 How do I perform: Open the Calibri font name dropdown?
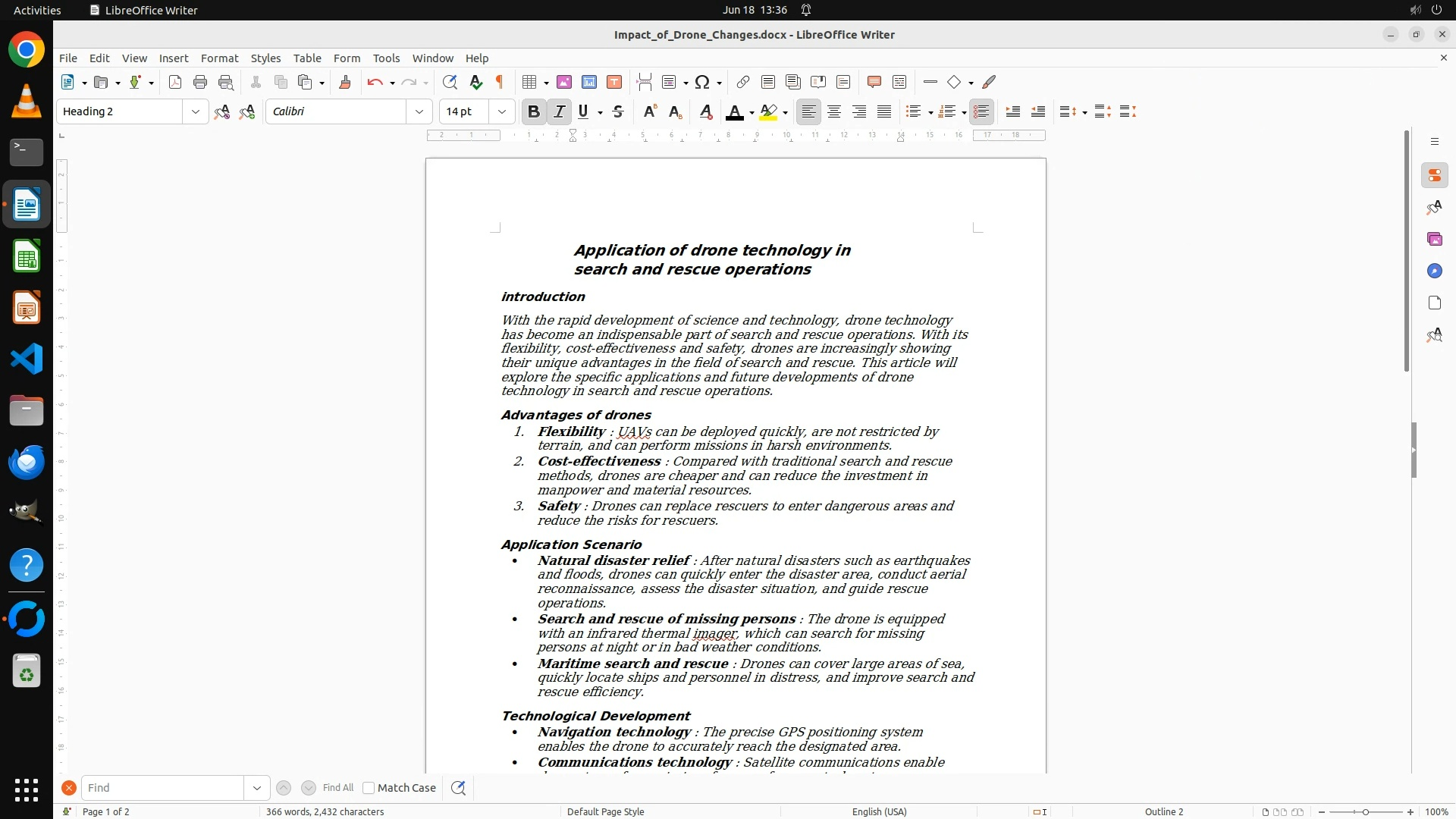tap(419, 112)
